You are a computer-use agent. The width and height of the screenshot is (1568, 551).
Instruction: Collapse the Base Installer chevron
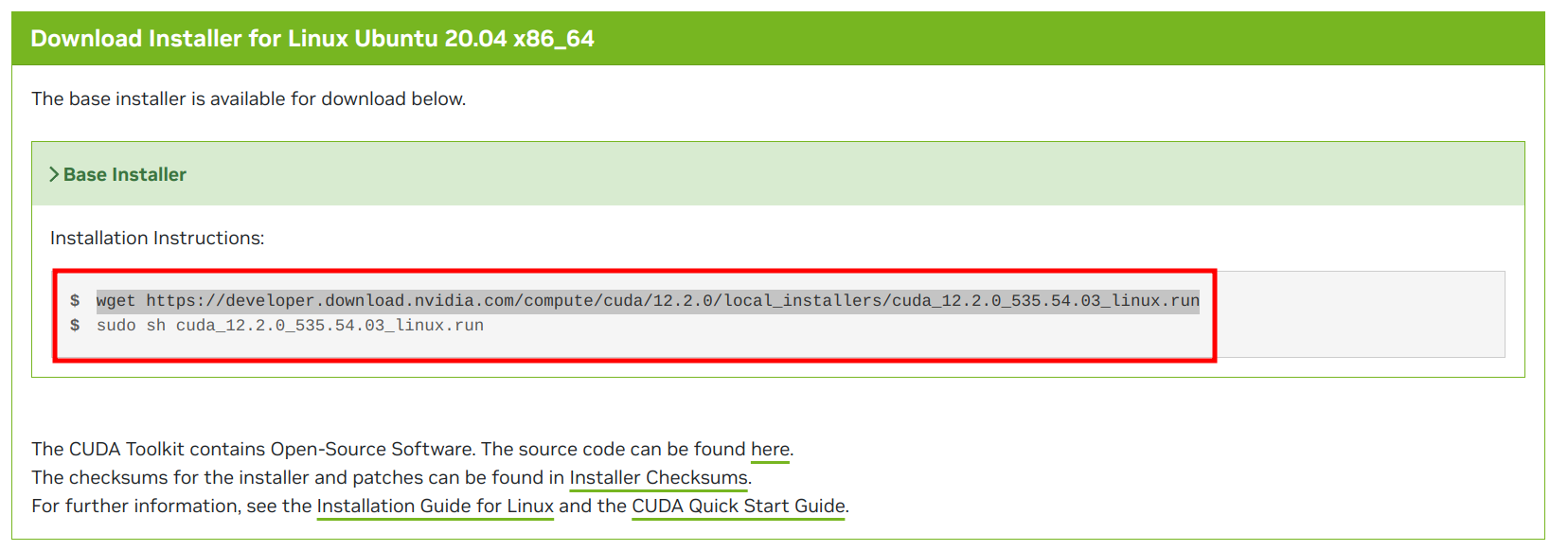coord(54,174)
